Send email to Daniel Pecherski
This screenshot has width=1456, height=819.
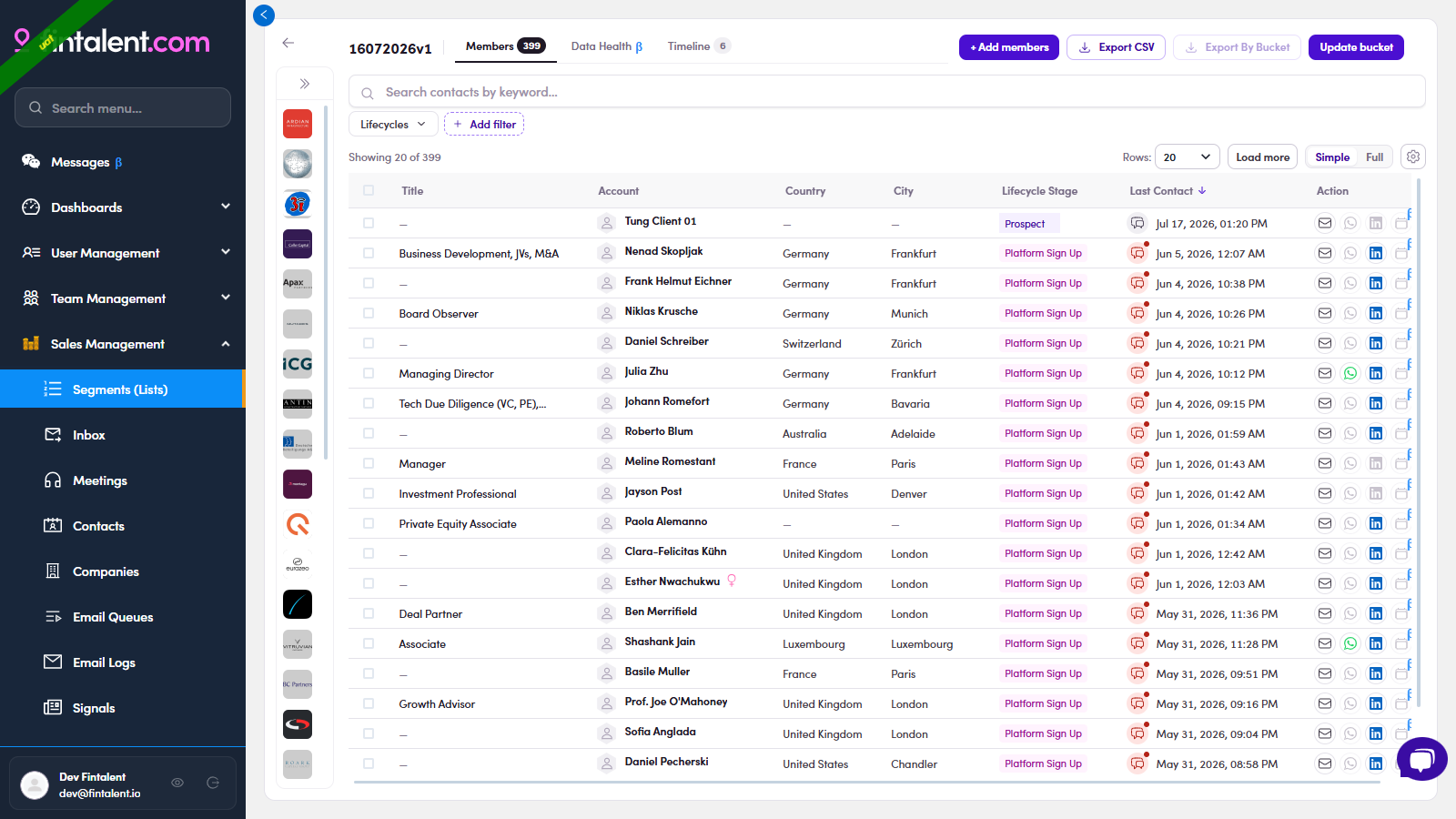click(x=1325, y=763)
